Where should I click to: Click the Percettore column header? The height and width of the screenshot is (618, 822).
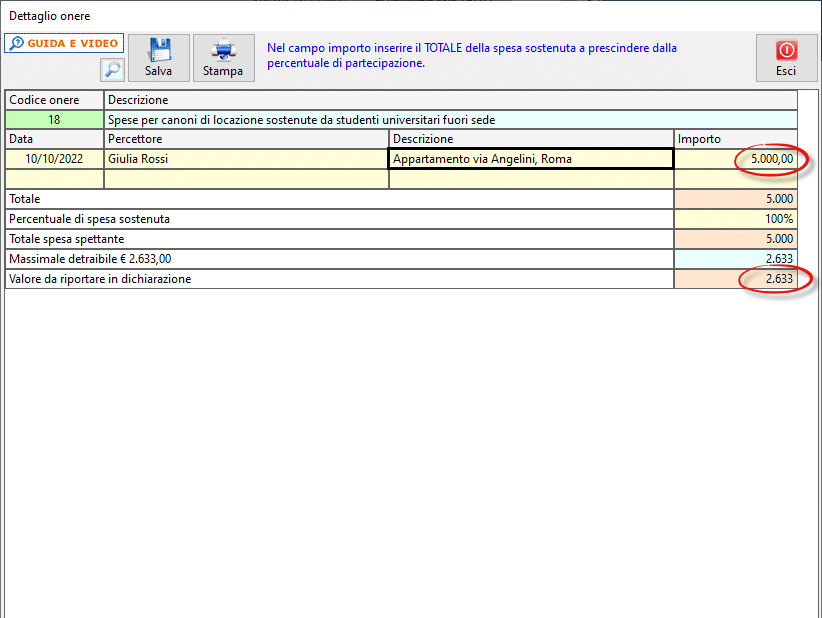point(246,139)
